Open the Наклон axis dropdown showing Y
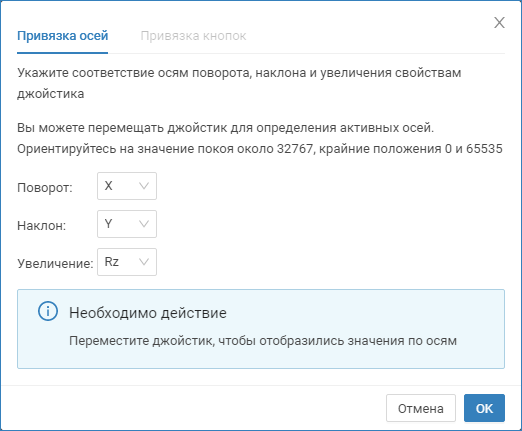 (127, 224)
